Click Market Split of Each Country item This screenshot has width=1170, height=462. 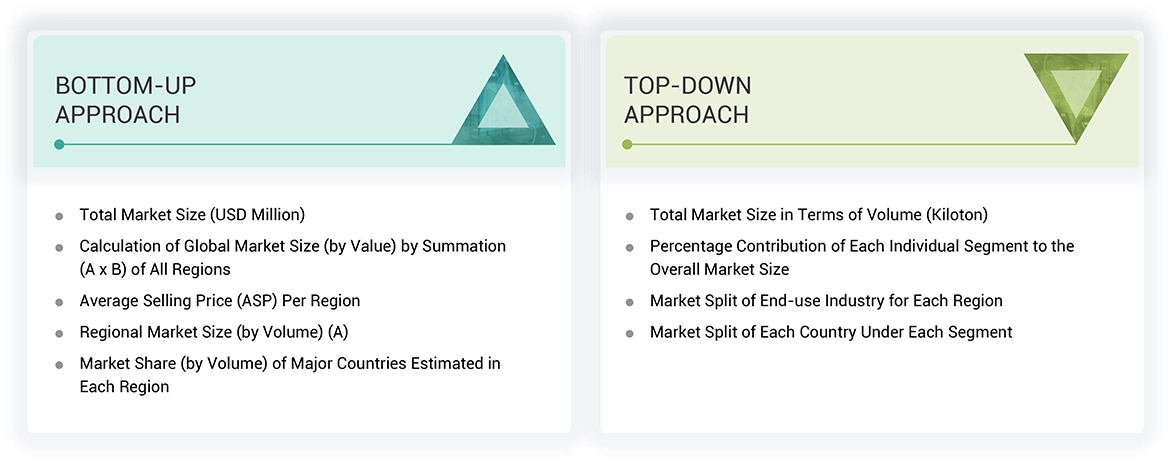830,331
